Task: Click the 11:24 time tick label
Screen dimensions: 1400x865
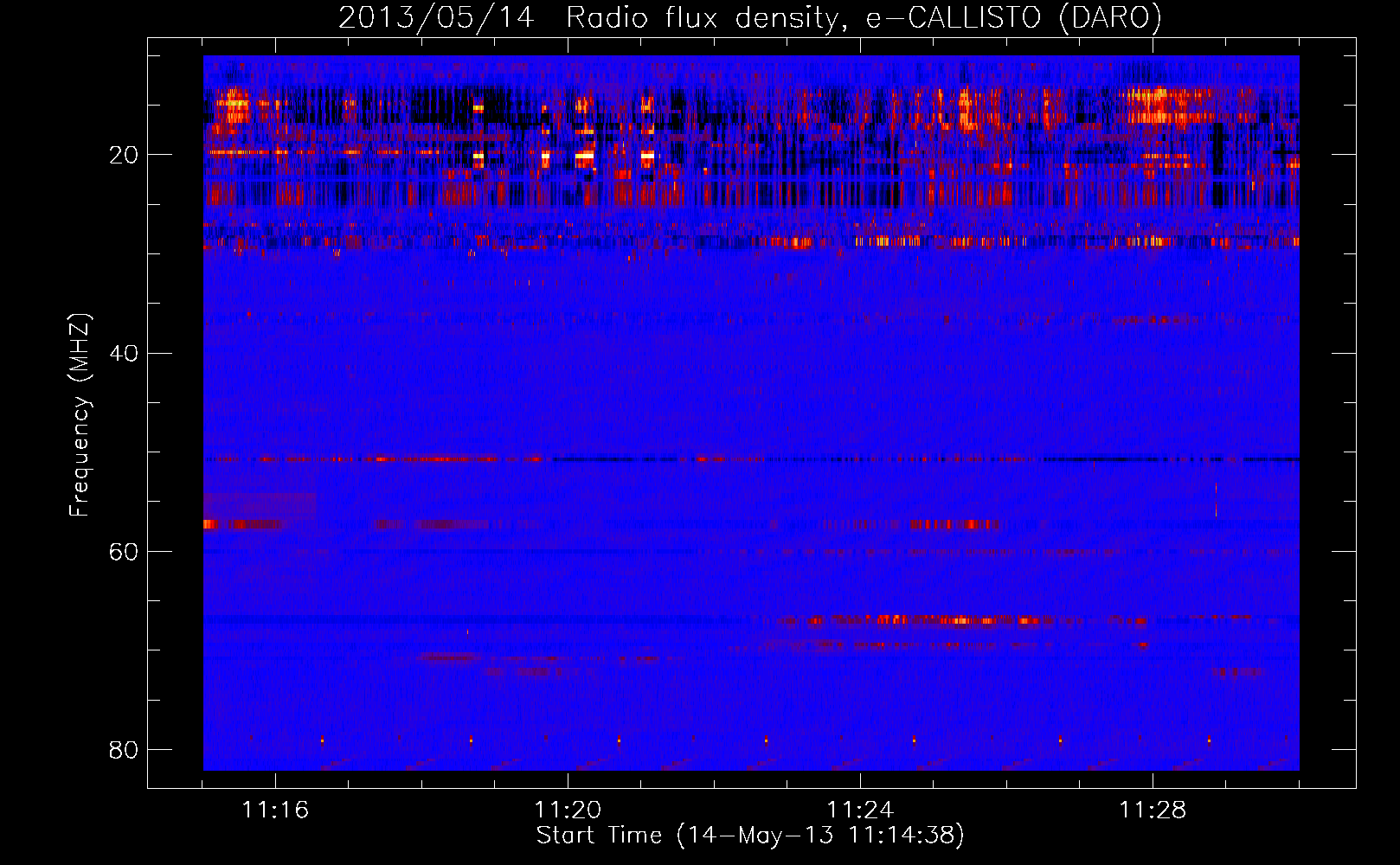Action: point(860,811)
